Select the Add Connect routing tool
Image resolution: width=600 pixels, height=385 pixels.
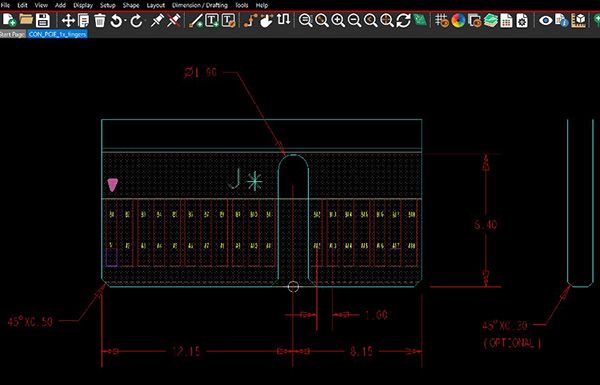[x=250, y=20]
